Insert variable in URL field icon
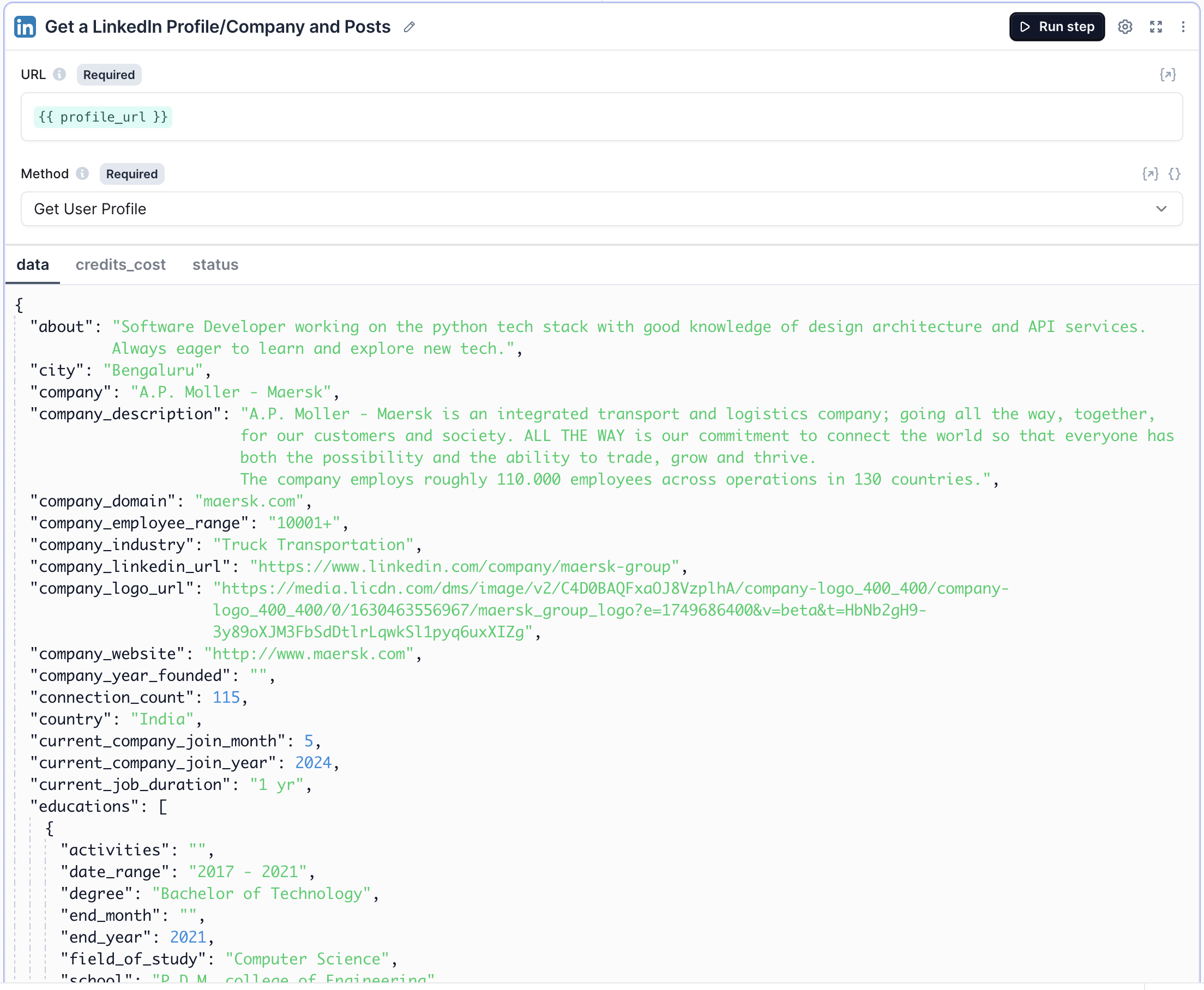This screenshot has height=990, width=1204. (x=1167, y=75)
